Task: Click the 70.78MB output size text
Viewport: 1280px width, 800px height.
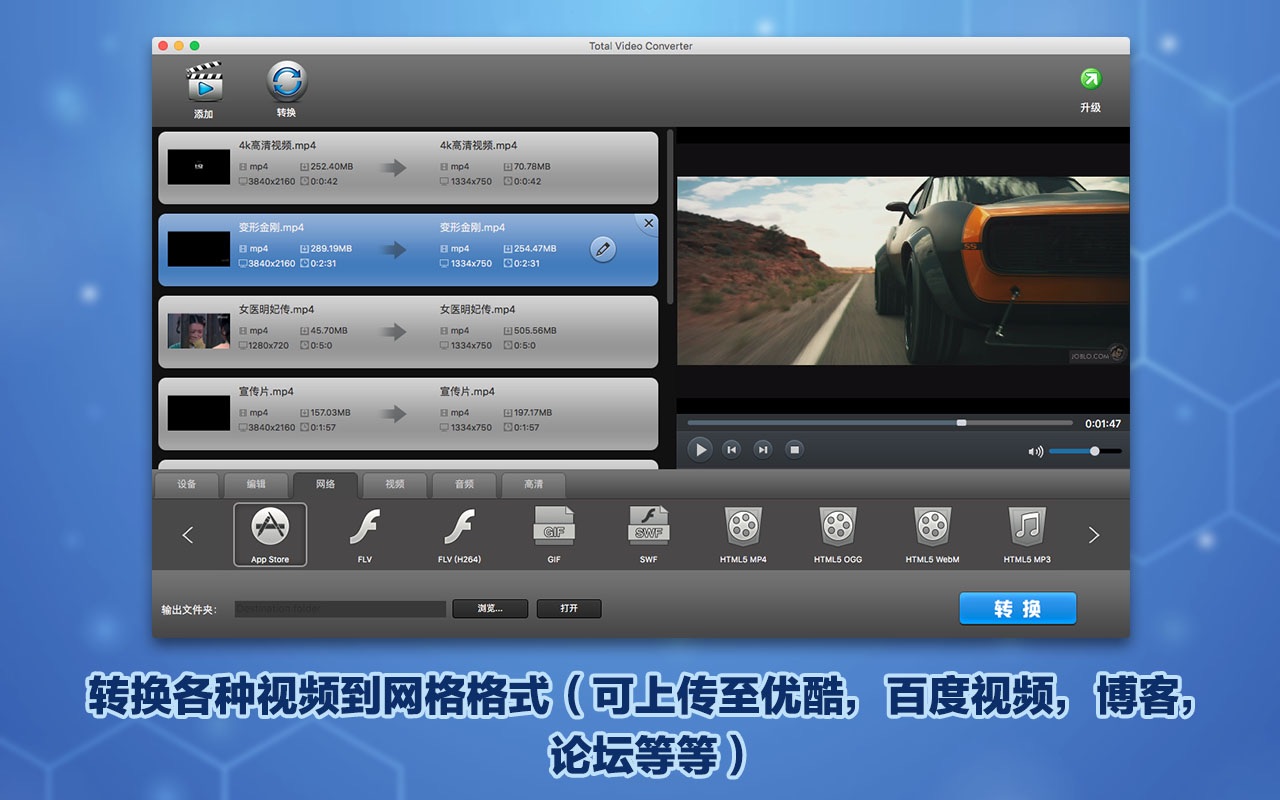Action: [531, 167]
